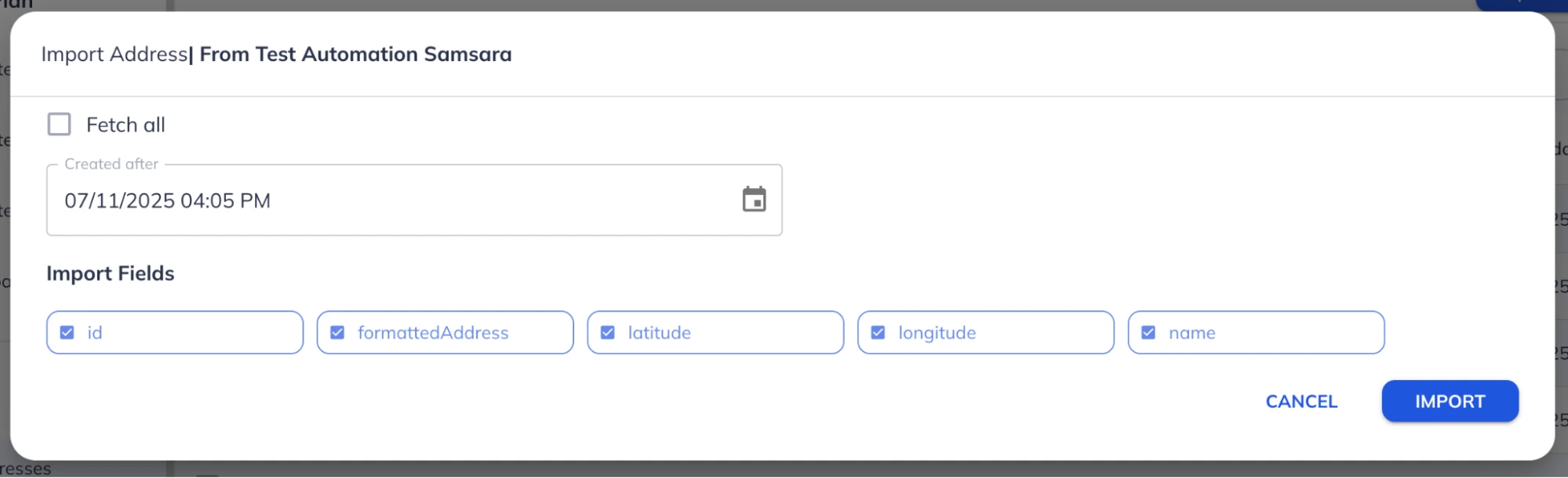This screenshot has height=478, width=1568.
Task: Dismiss dialog with CANCEL
Action: [x=1301, y=401]
